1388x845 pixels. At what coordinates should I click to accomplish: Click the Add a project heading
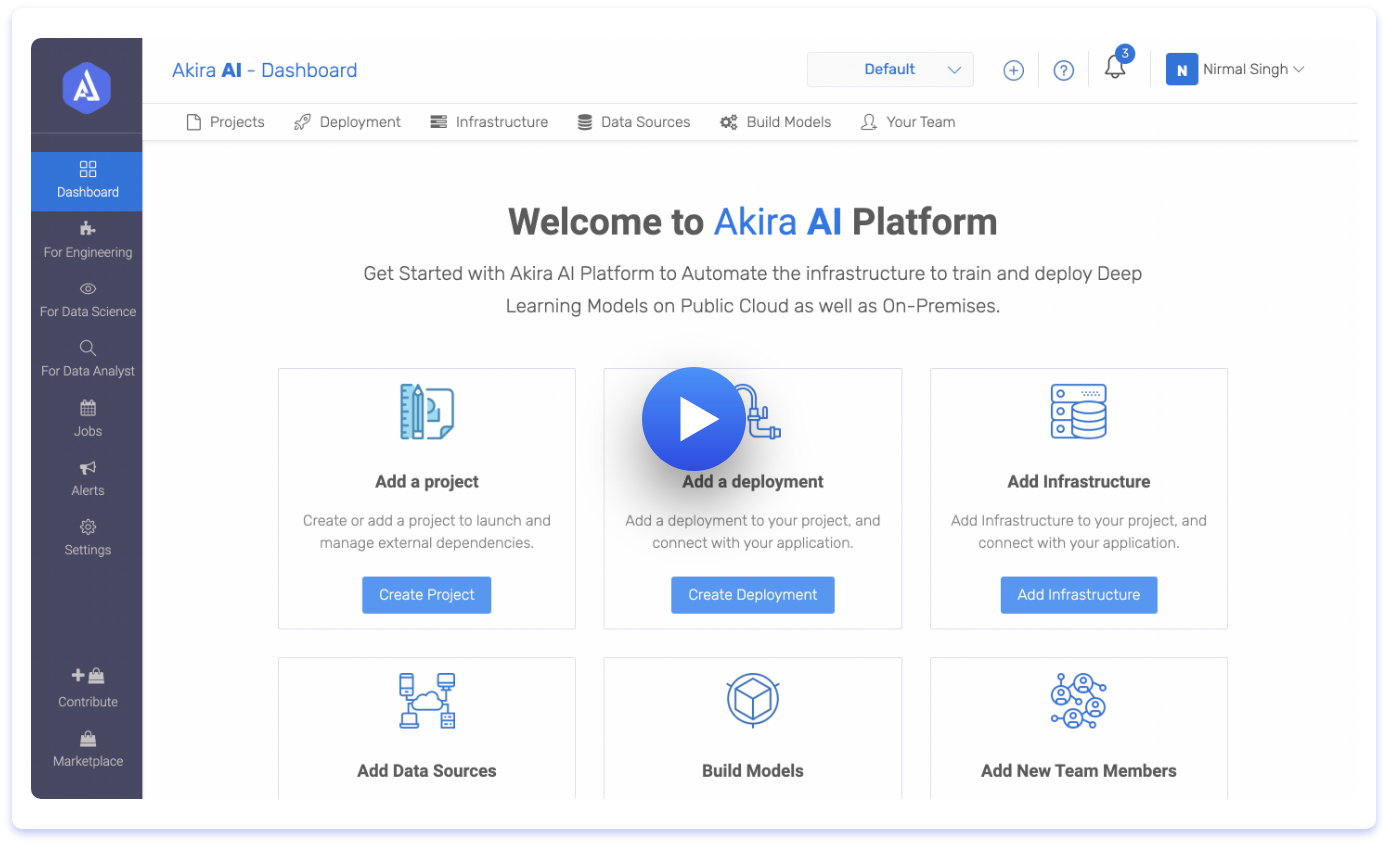(427, 482)
